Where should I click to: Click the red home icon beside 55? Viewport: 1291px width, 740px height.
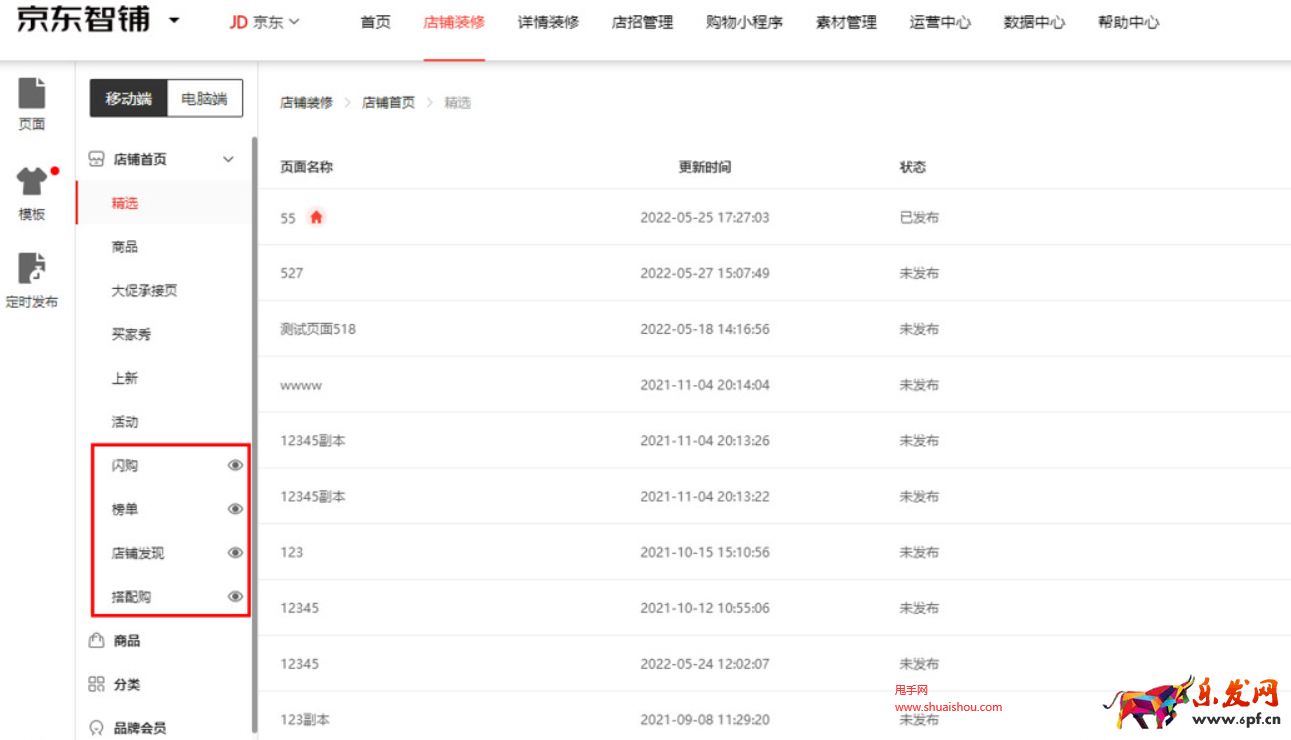pyautogui.click(x=317, y=217)
